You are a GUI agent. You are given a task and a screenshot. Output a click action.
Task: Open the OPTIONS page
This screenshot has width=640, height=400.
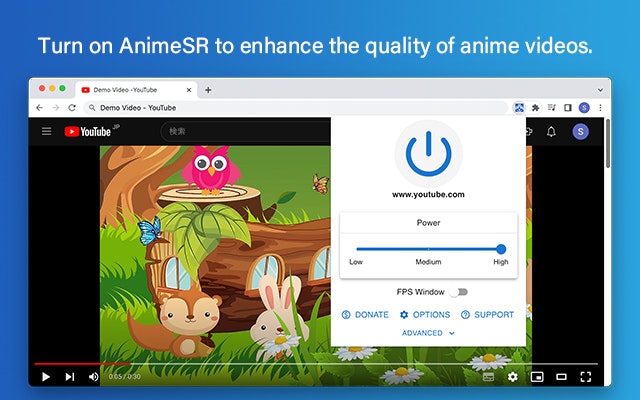click(x=425, y=315)
